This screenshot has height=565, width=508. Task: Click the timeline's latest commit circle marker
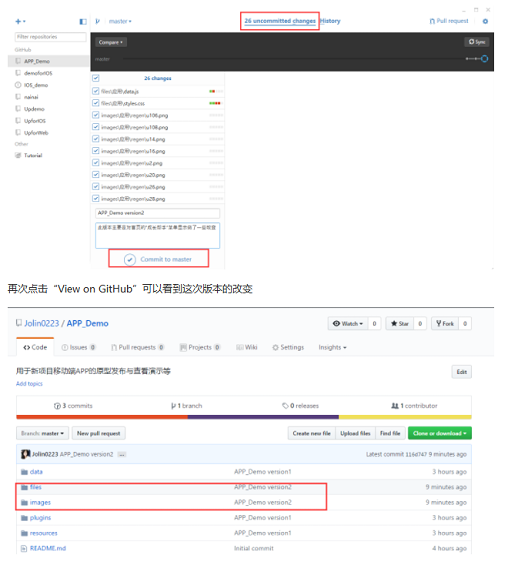(484, 58)
